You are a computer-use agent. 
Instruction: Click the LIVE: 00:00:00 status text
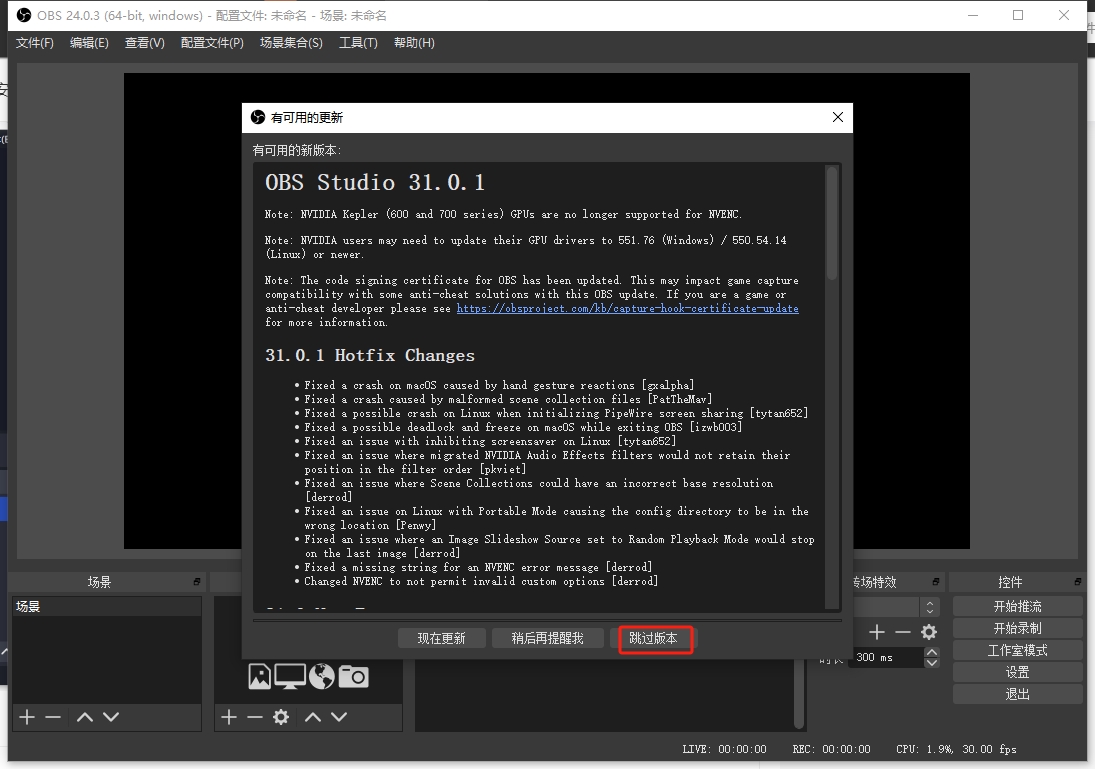point(724,749)
